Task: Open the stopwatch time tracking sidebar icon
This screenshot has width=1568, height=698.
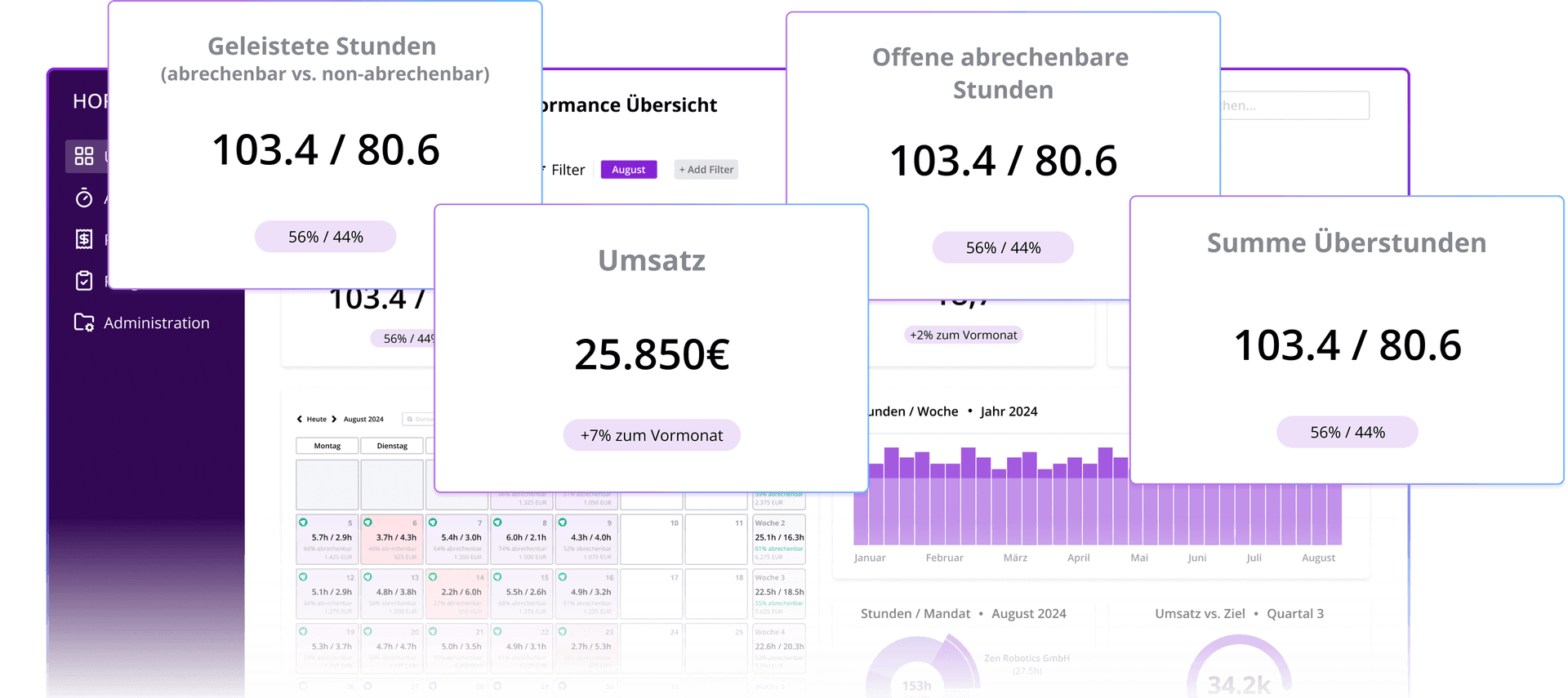Action: pyautogui.click(x=84, y=198)
